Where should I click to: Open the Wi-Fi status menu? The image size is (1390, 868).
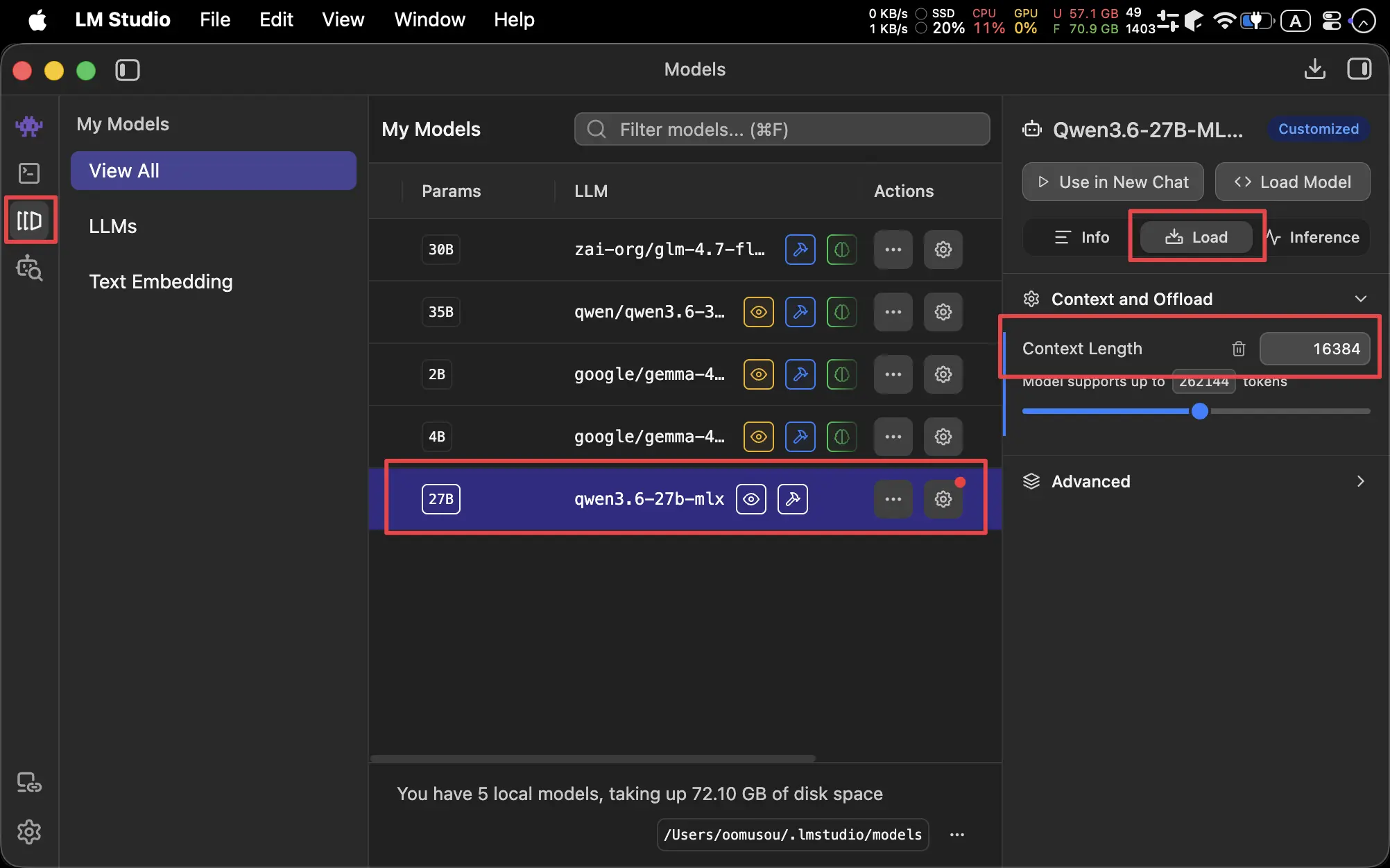[x=1225, y=20]
